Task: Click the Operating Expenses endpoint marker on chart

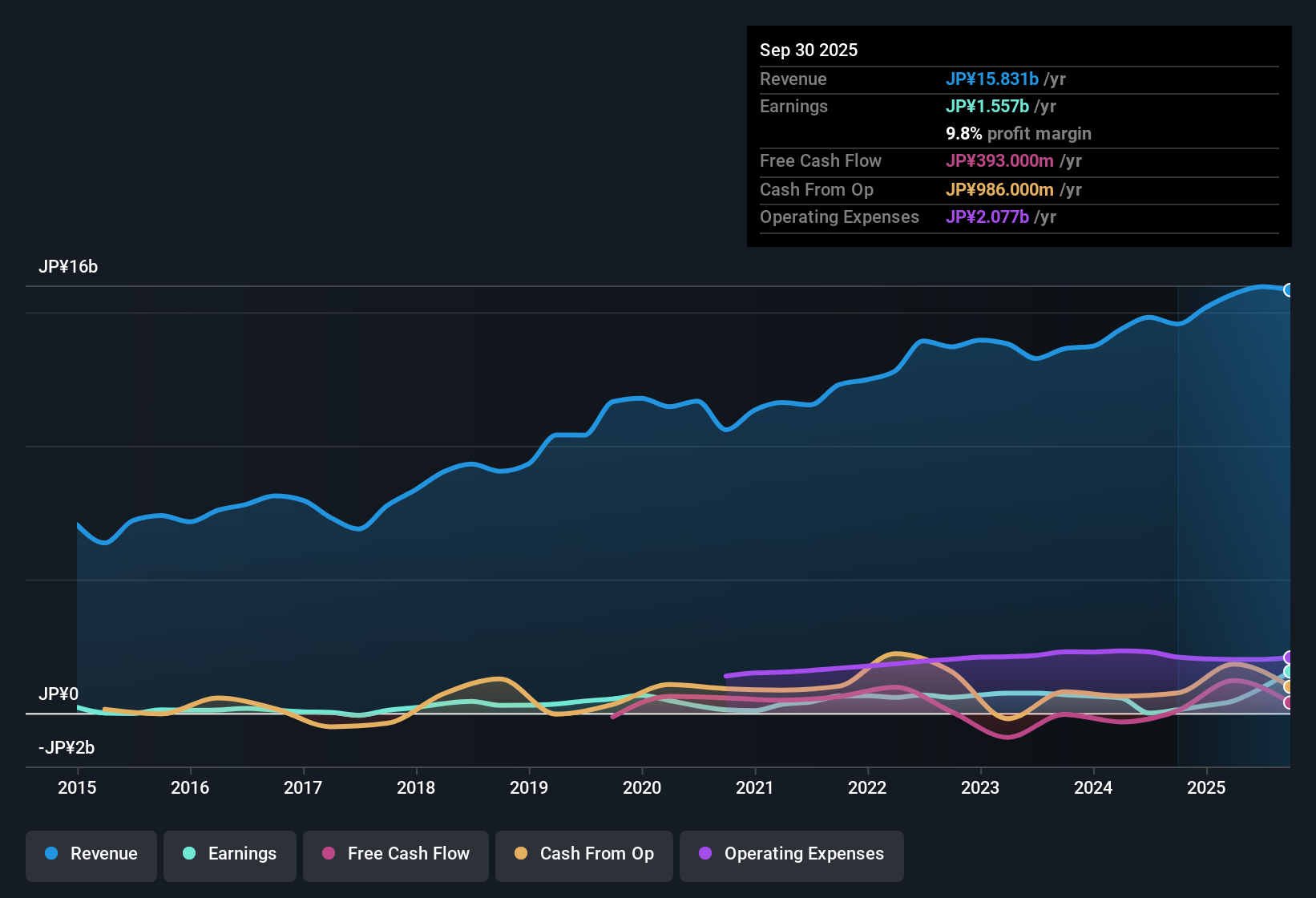Action: (1289, 657)
